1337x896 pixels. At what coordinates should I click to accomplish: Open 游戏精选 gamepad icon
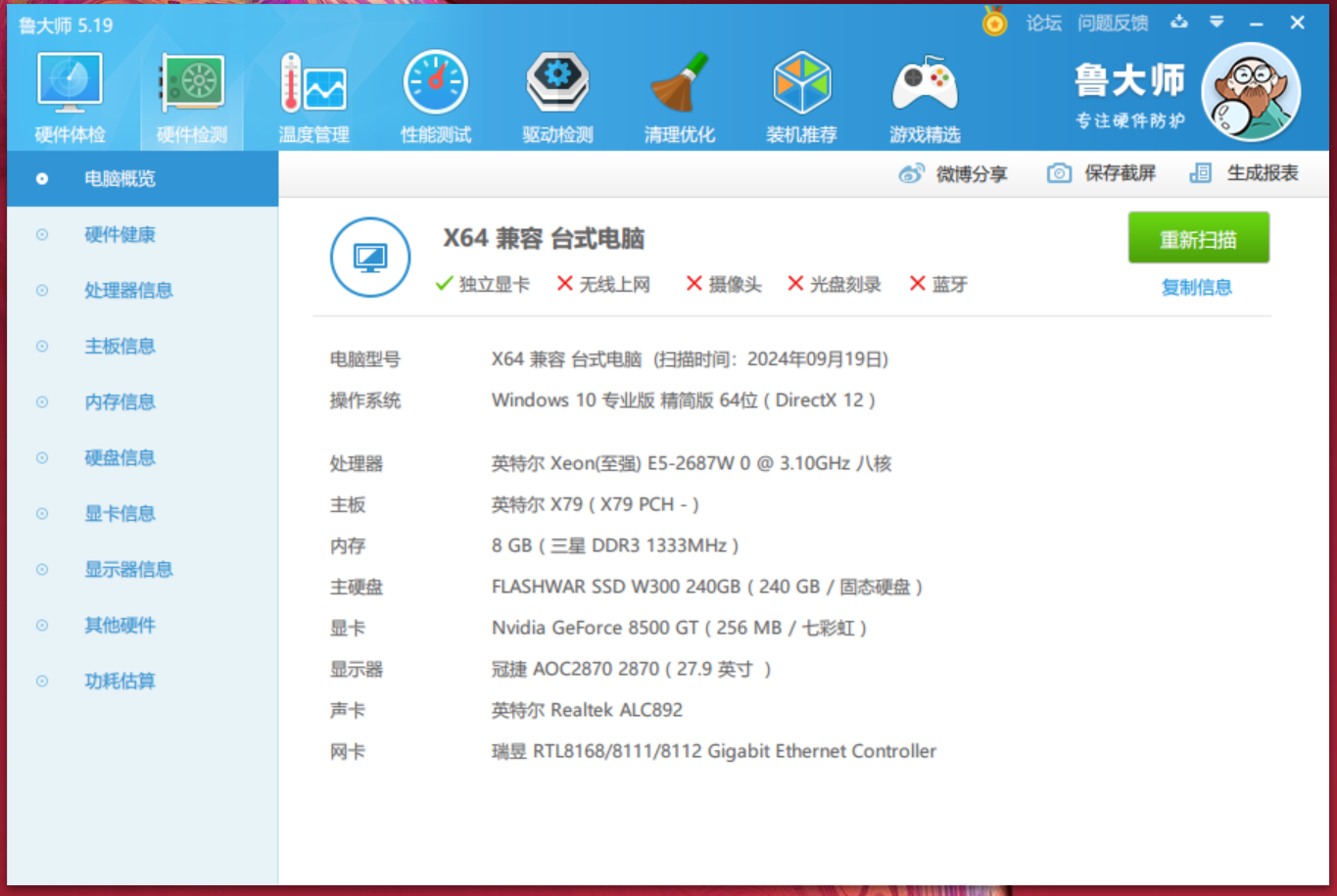[x=925, y=98]
